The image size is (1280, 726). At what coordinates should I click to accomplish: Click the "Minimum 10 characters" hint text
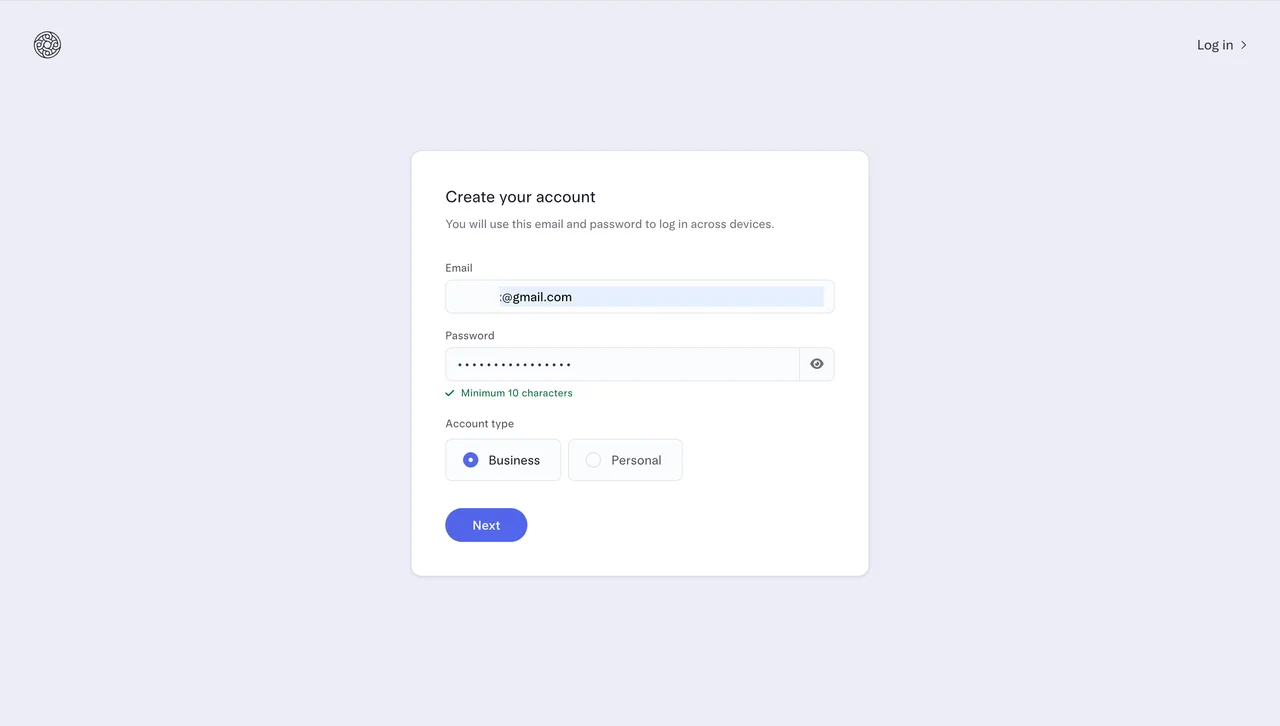pos(517,393)
